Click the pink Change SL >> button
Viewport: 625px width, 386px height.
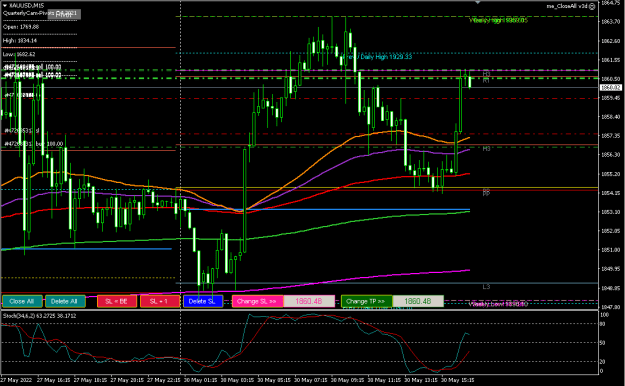point(257,301)
